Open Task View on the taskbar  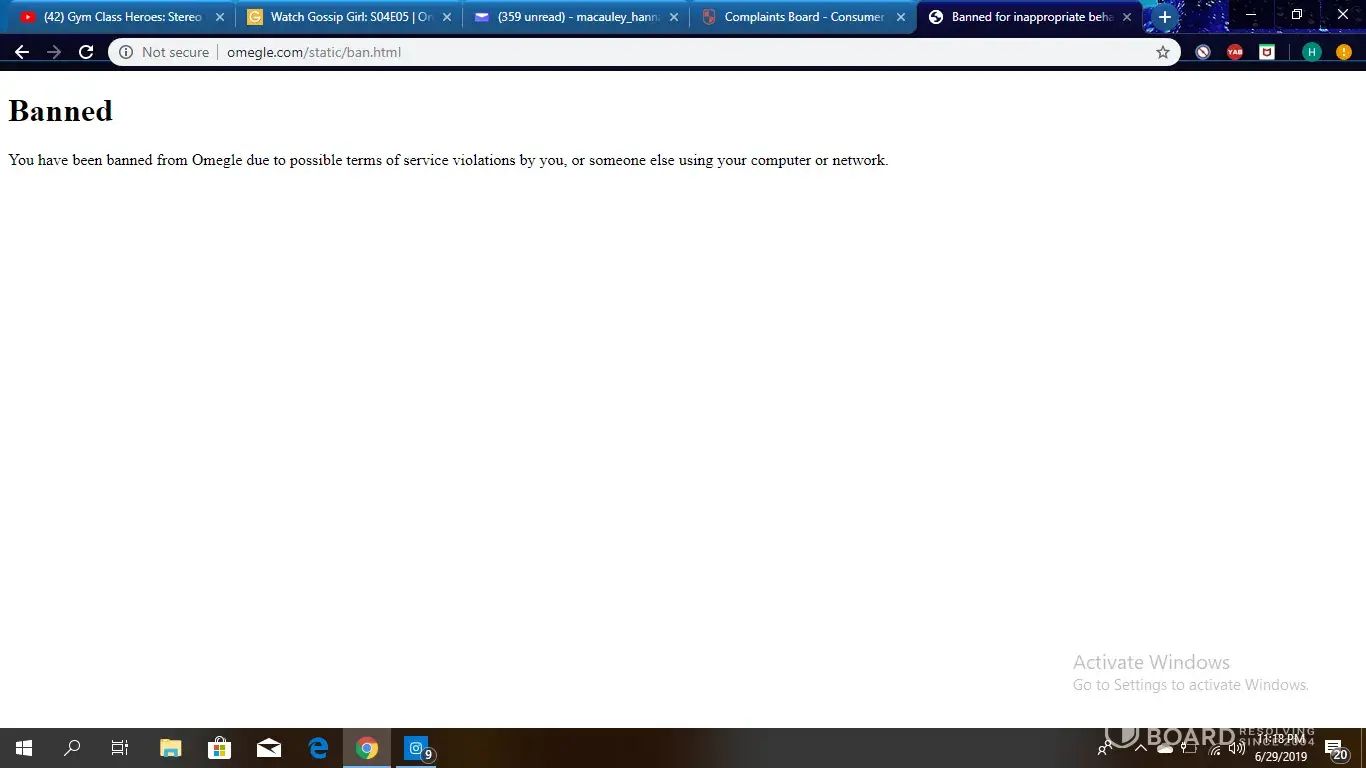(120, 748)
